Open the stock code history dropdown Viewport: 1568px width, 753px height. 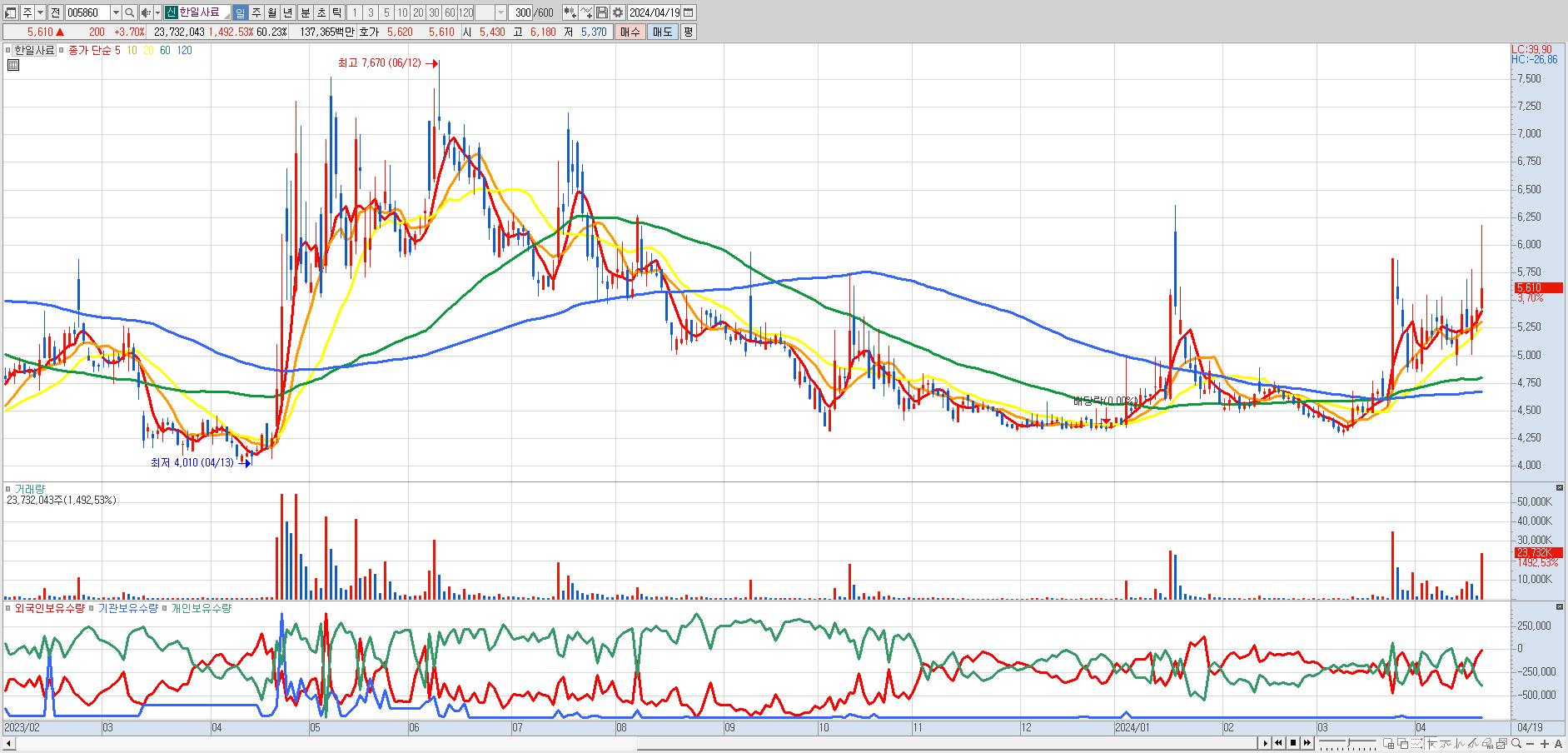point(115,12)
